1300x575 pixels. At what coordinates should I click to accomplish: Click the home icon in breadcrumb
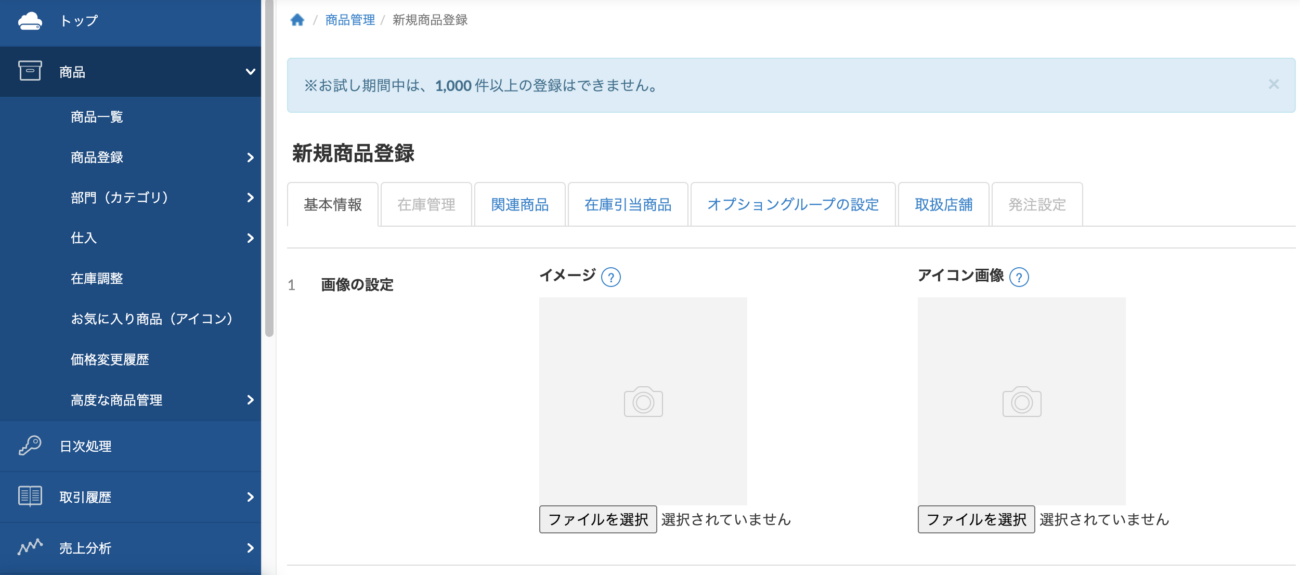[x=297, y=20]
